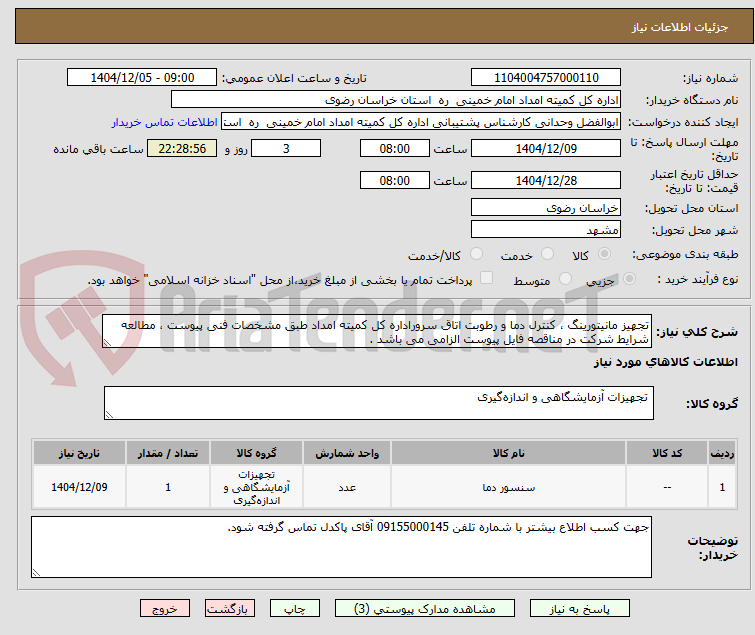The image size is (755, 635).
Task: Click the resize handle of need description textarea
Action: click(x=107, y=343)
